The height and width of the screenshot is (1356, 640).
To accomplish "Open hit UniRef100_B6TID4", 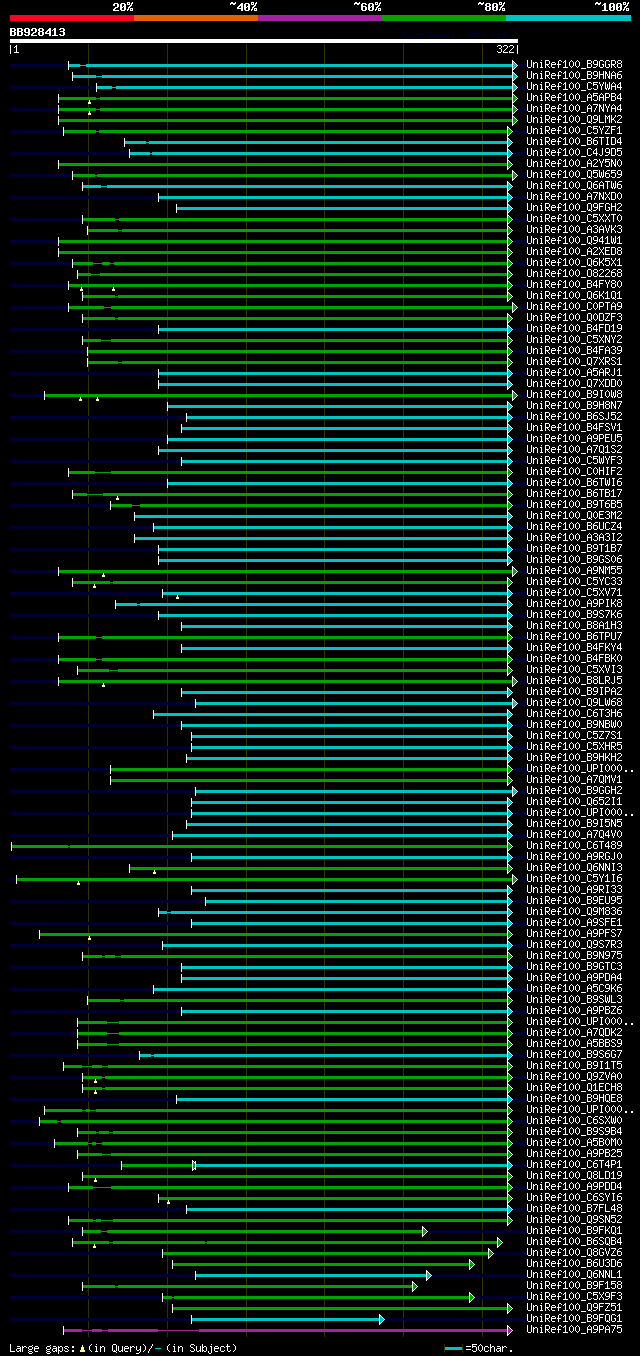I will [x=574, y=141].
